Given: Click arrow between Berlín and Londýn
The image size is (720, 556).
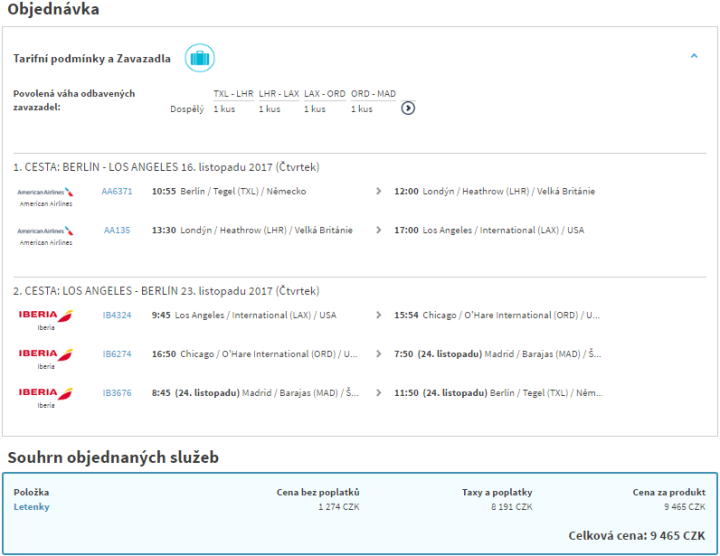Looking at the screenshot, I should 378,191.
